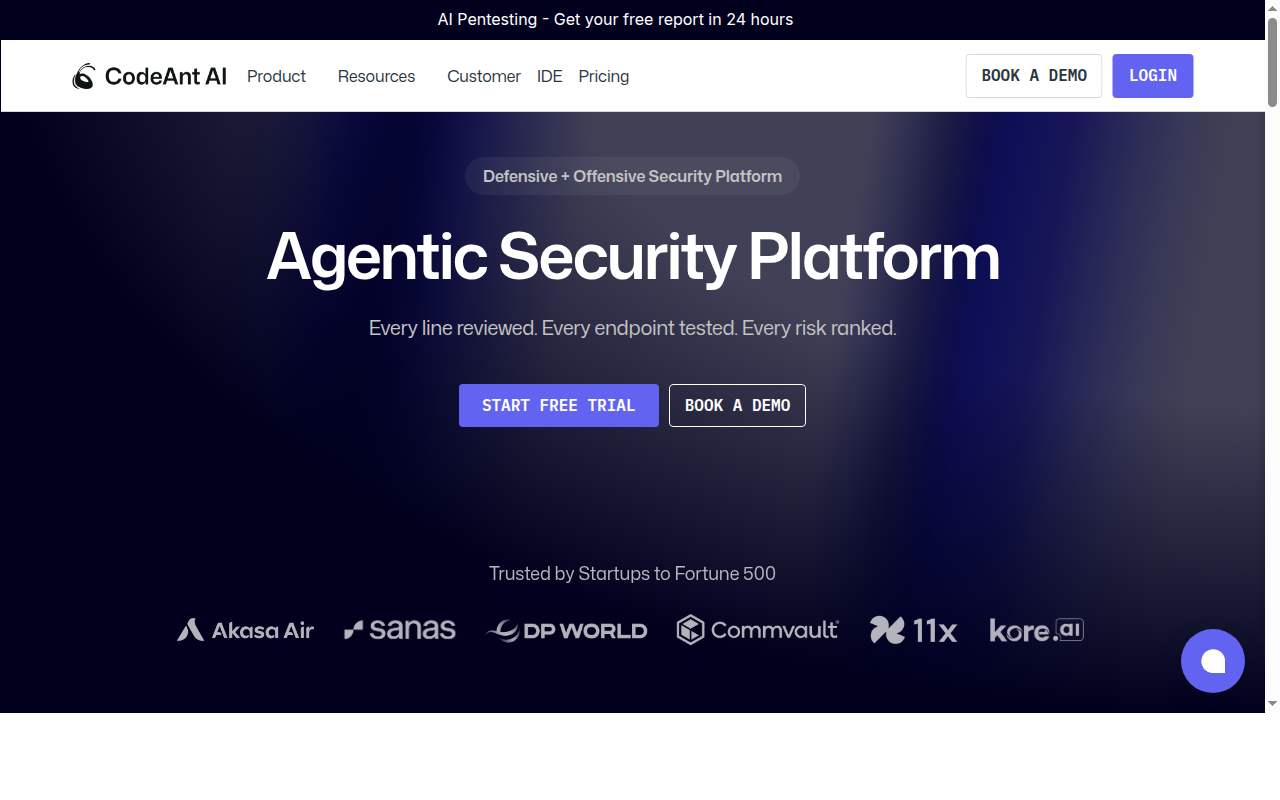Click the Commvault company logo

click(757, 630)
